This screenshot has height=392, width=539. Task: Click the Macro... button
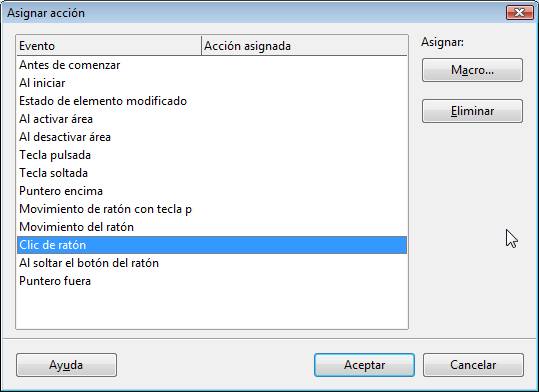click(472, 70)
